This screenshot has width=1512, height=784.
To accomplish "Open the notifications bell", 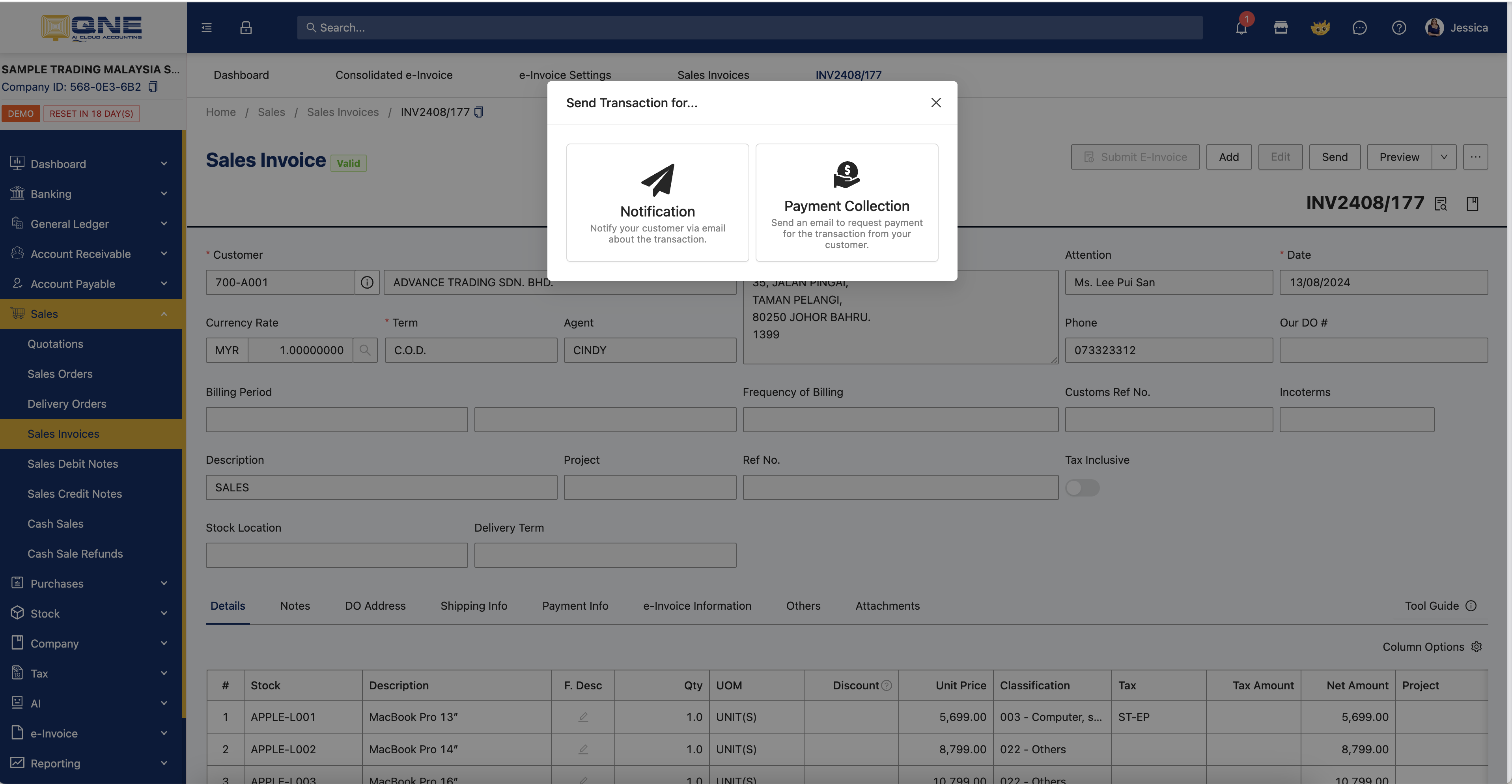I will (1241, 28).
